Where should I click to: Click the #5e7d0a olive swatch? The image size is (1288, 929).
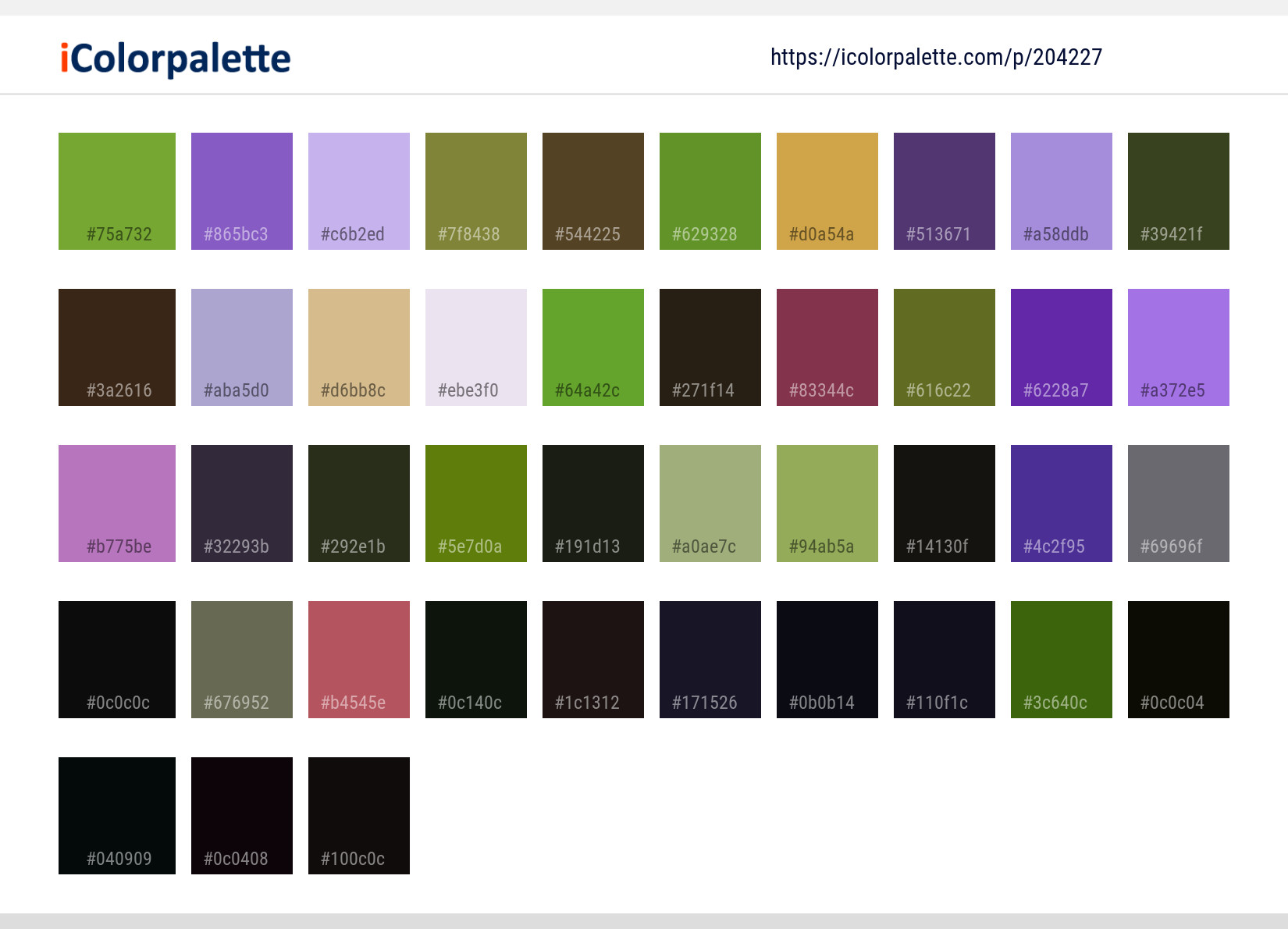click(x=475, y=503)
